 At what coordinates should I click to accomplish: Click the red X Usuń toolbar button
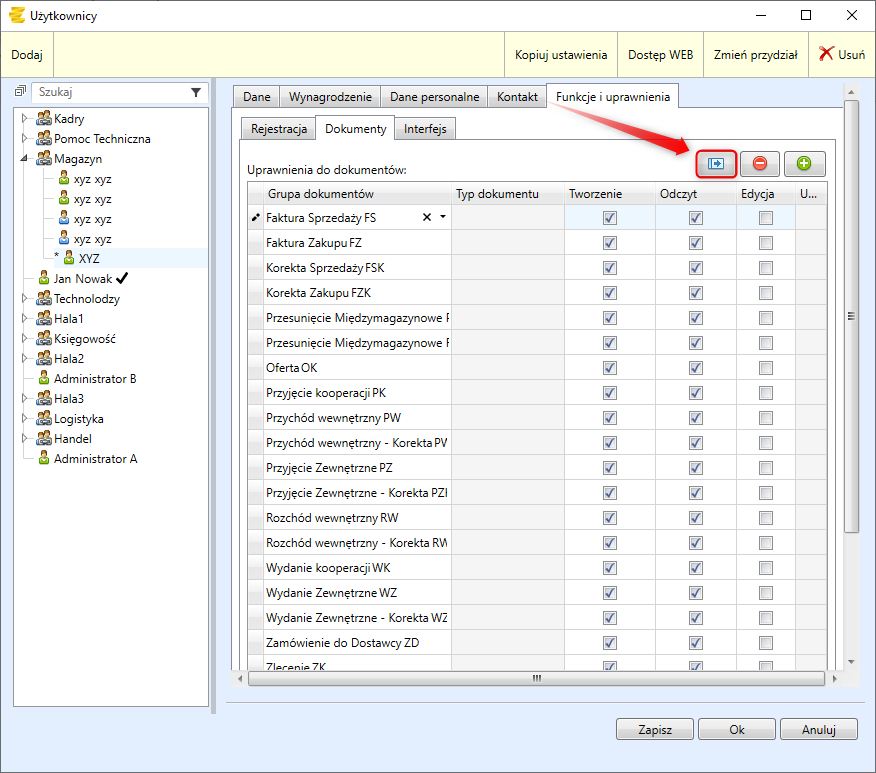(841, 55)
